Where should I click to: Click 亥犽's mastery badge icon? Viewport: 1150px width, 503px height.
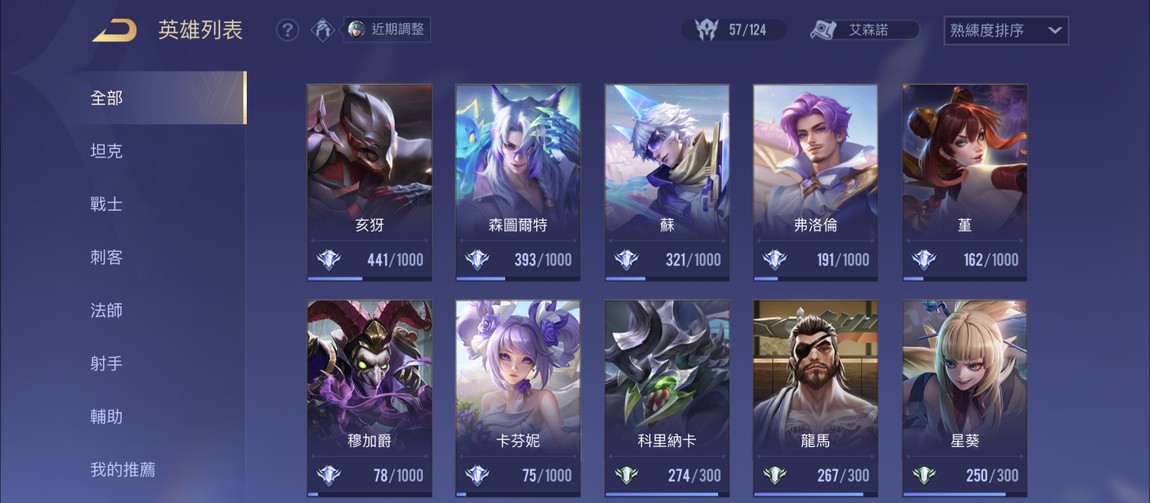pyautogui.click(x=329, y=260)
